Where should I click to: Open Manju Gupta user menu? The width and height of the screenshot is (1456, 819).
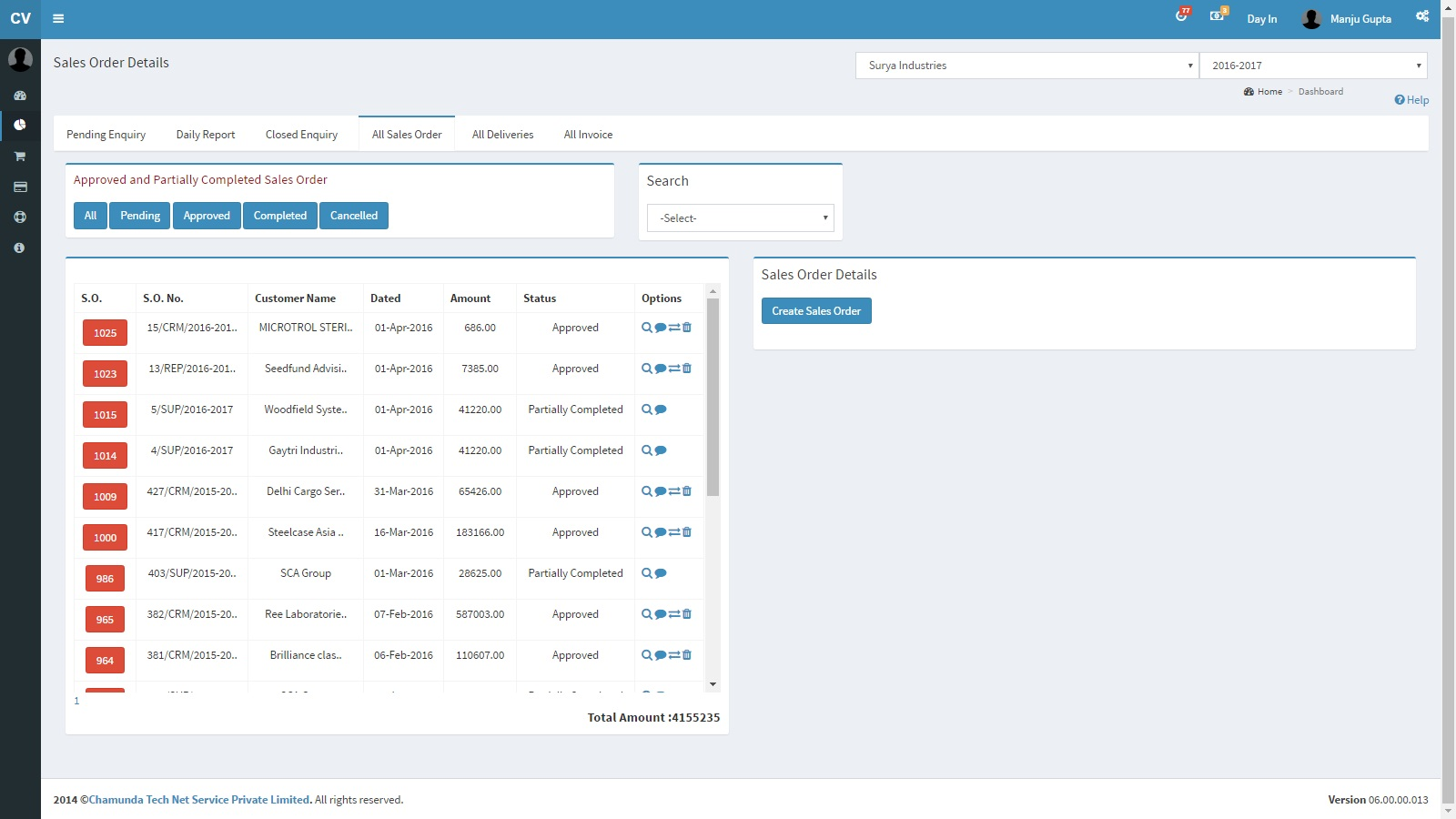pos(1347,18)
